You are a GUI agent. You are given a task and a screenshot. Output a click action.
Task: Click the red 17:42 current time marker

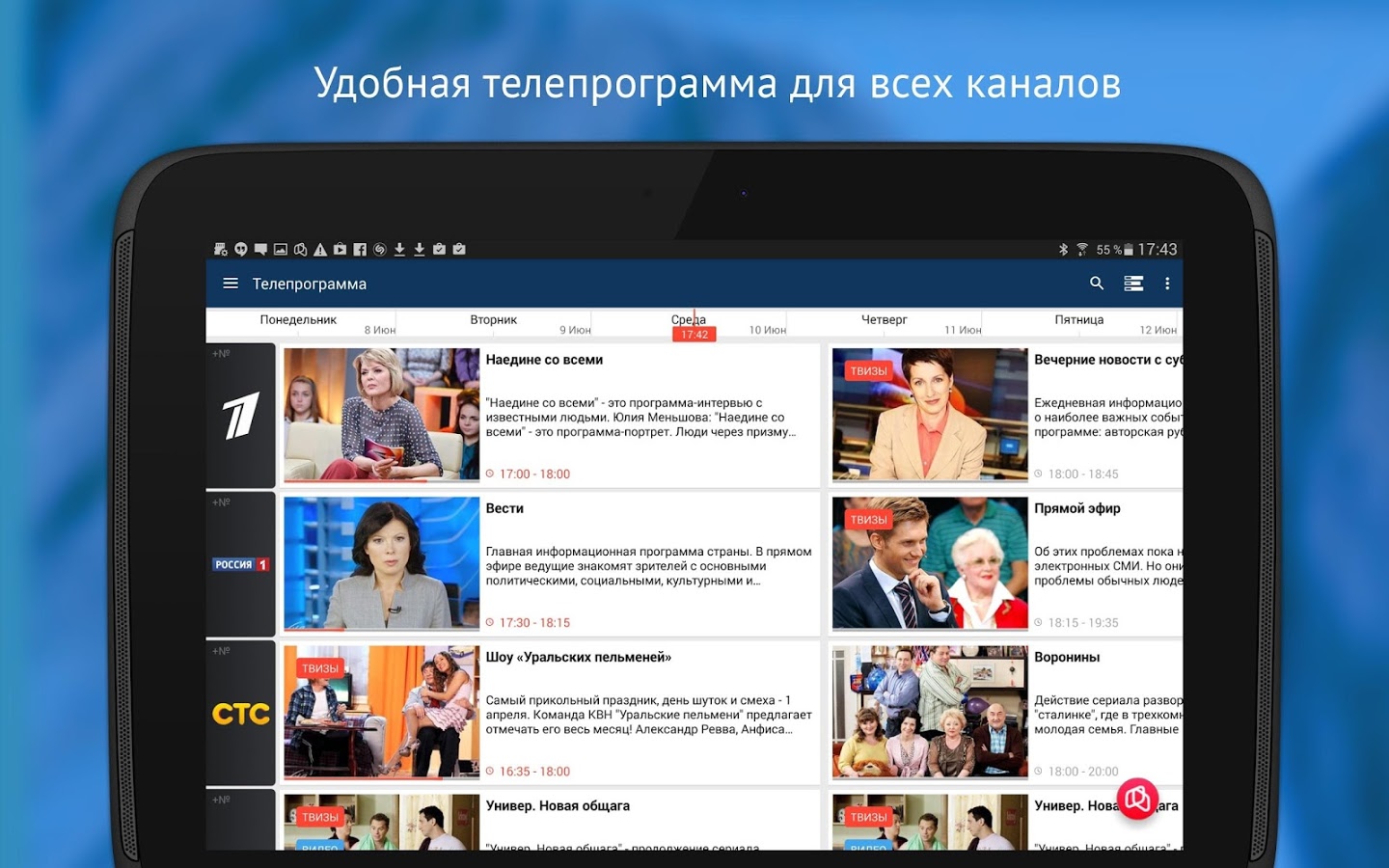pyautogui.click(x=694, y=335)
